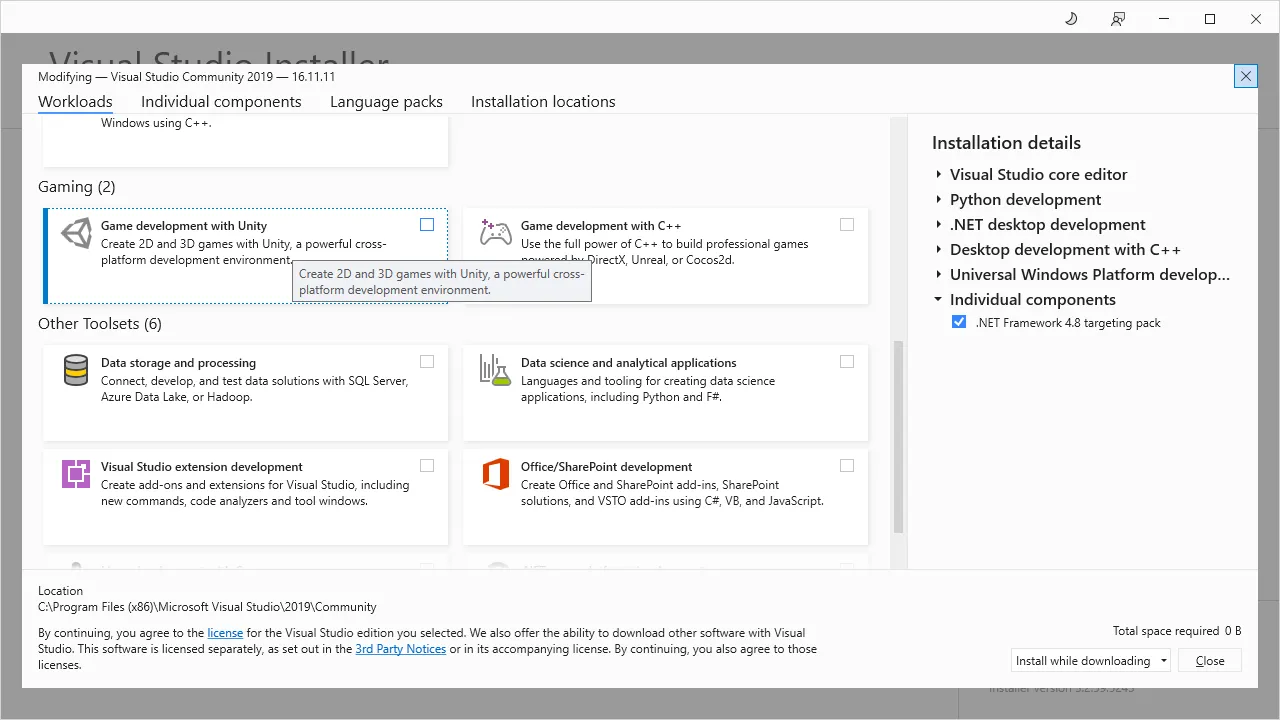Screen dimensions: 1280x720
Task: Expand Universal Windows Platform development details
Action: [x=939, y=274]
